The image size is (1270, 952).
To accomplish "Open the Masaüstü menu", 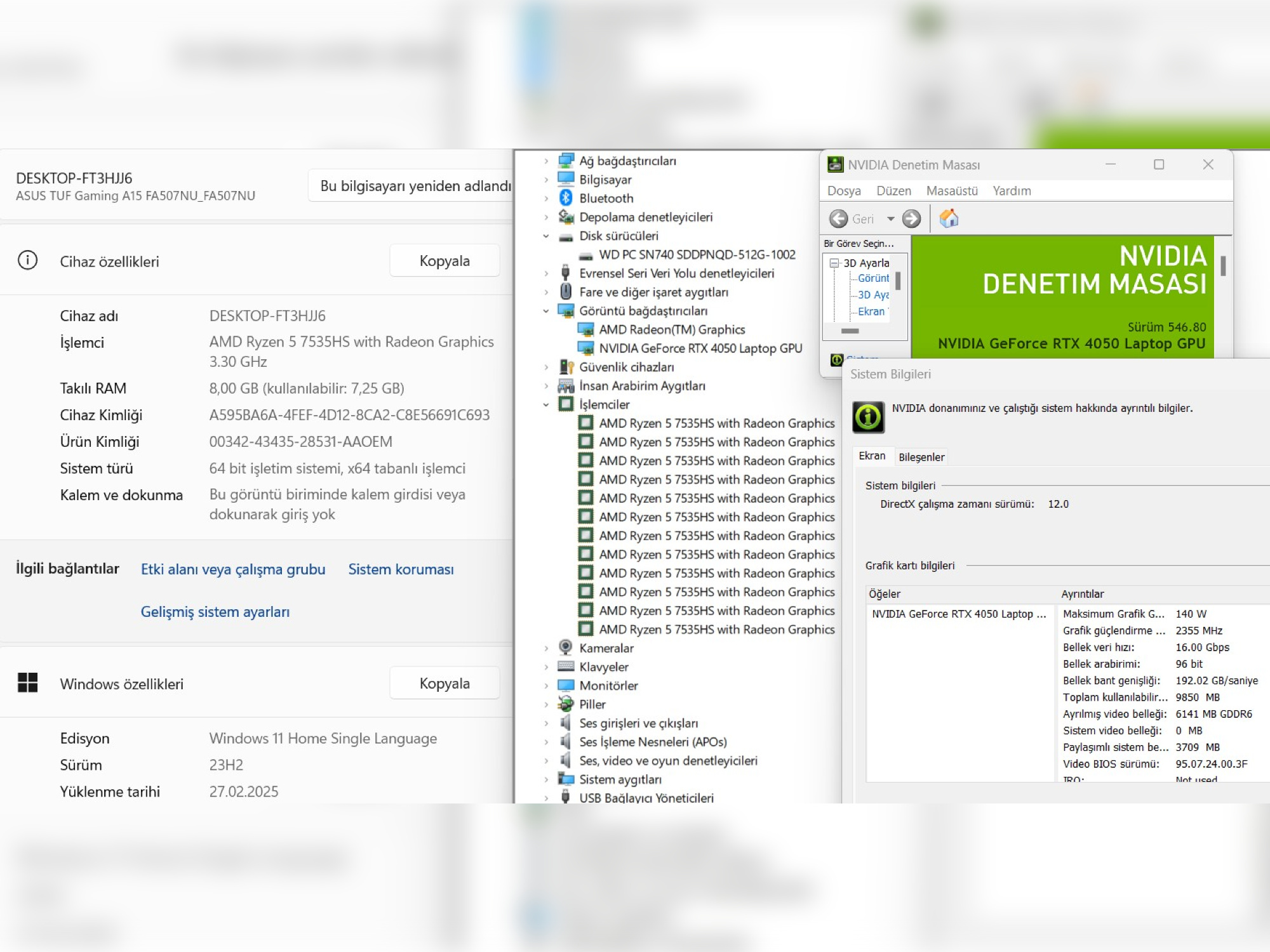I will (x=952, y=191).
